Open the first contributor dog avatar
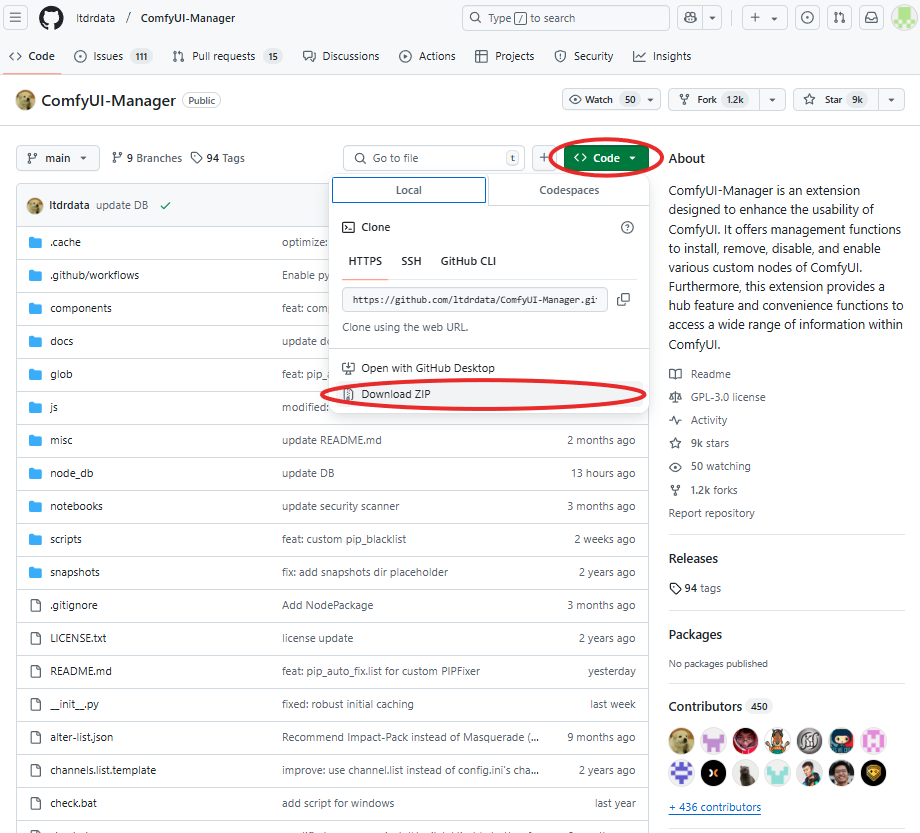This screenshot has width=920, height=833. pyautogui.click(x=681, y=741)
